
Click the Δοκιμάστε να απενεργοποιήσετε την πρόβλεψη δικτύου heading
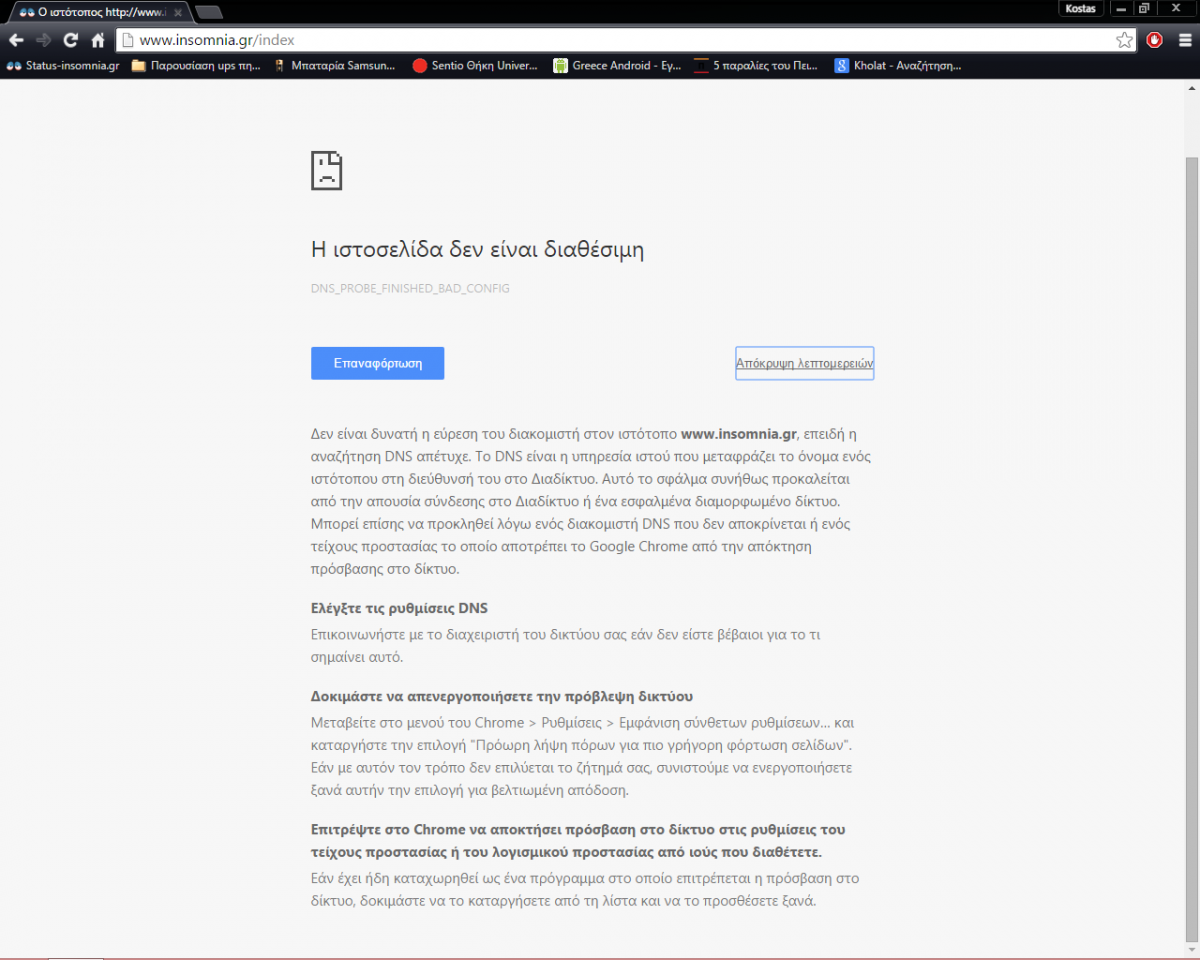pyautogui.click(x=502, y=696)
